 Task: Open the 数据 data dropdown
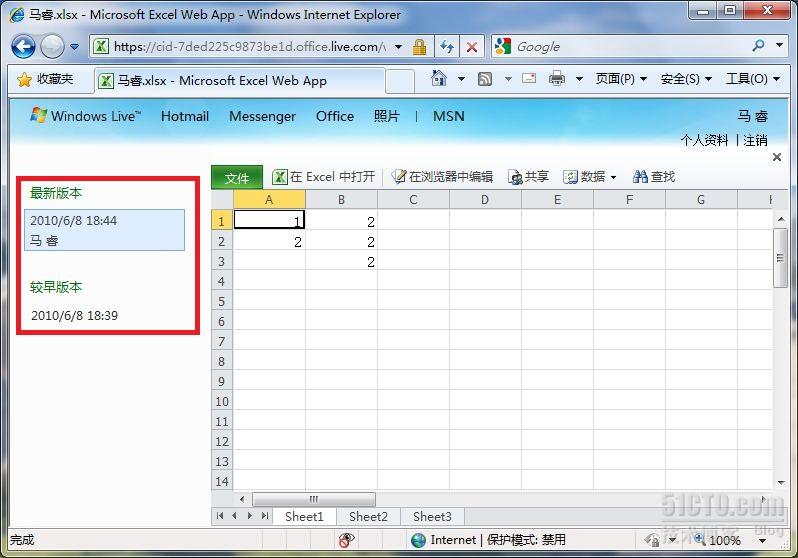[x=590, y=177]
